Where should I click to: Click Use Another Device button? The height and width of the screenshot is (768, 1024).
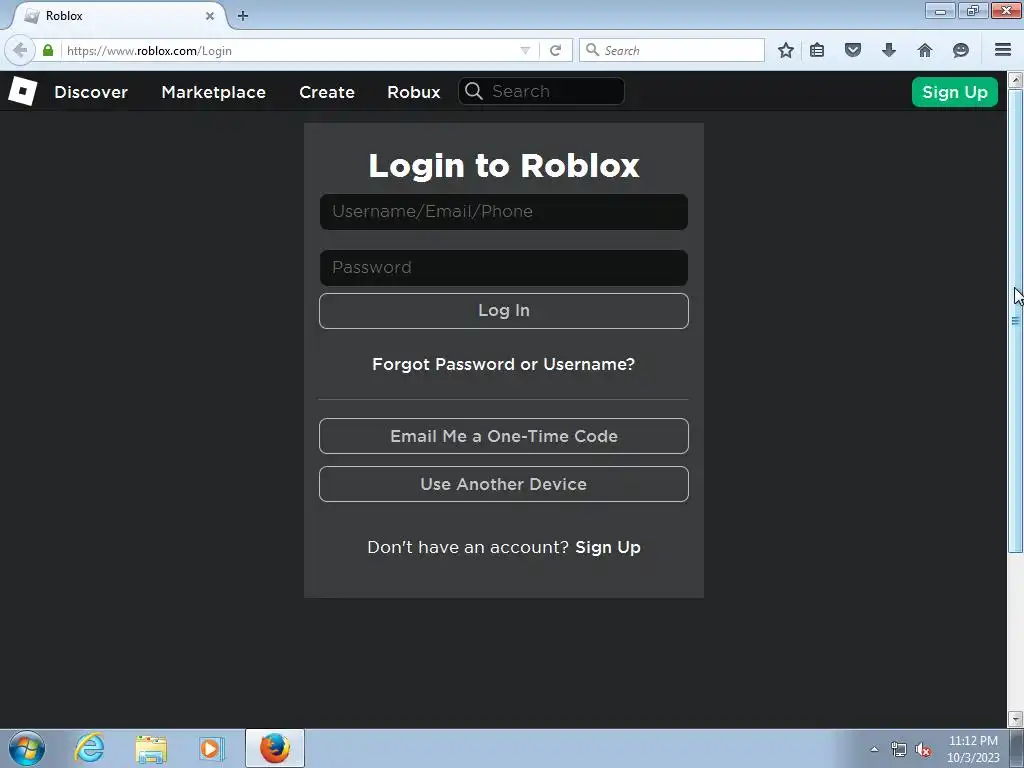(x=504, y=484)
